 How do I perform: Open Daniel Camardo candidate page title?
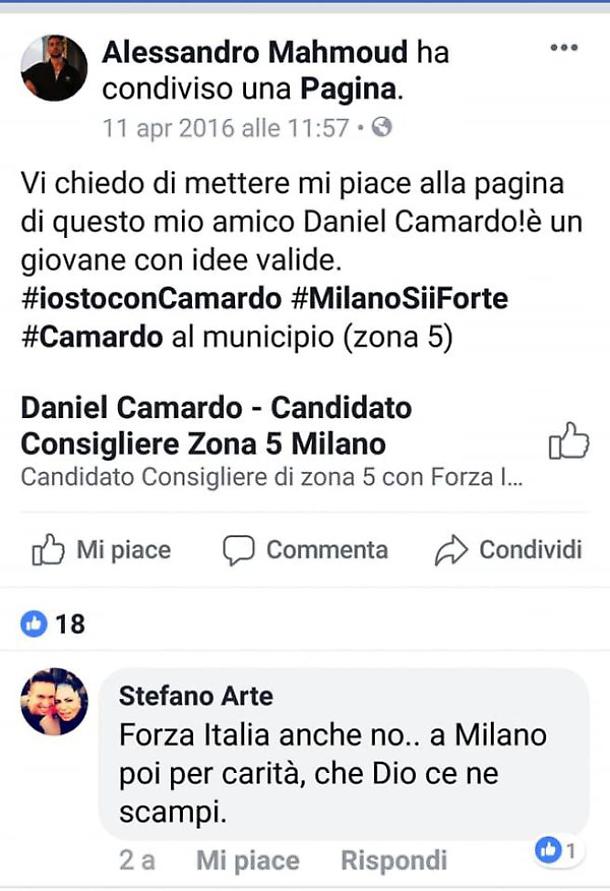click(x=216, y=425)
